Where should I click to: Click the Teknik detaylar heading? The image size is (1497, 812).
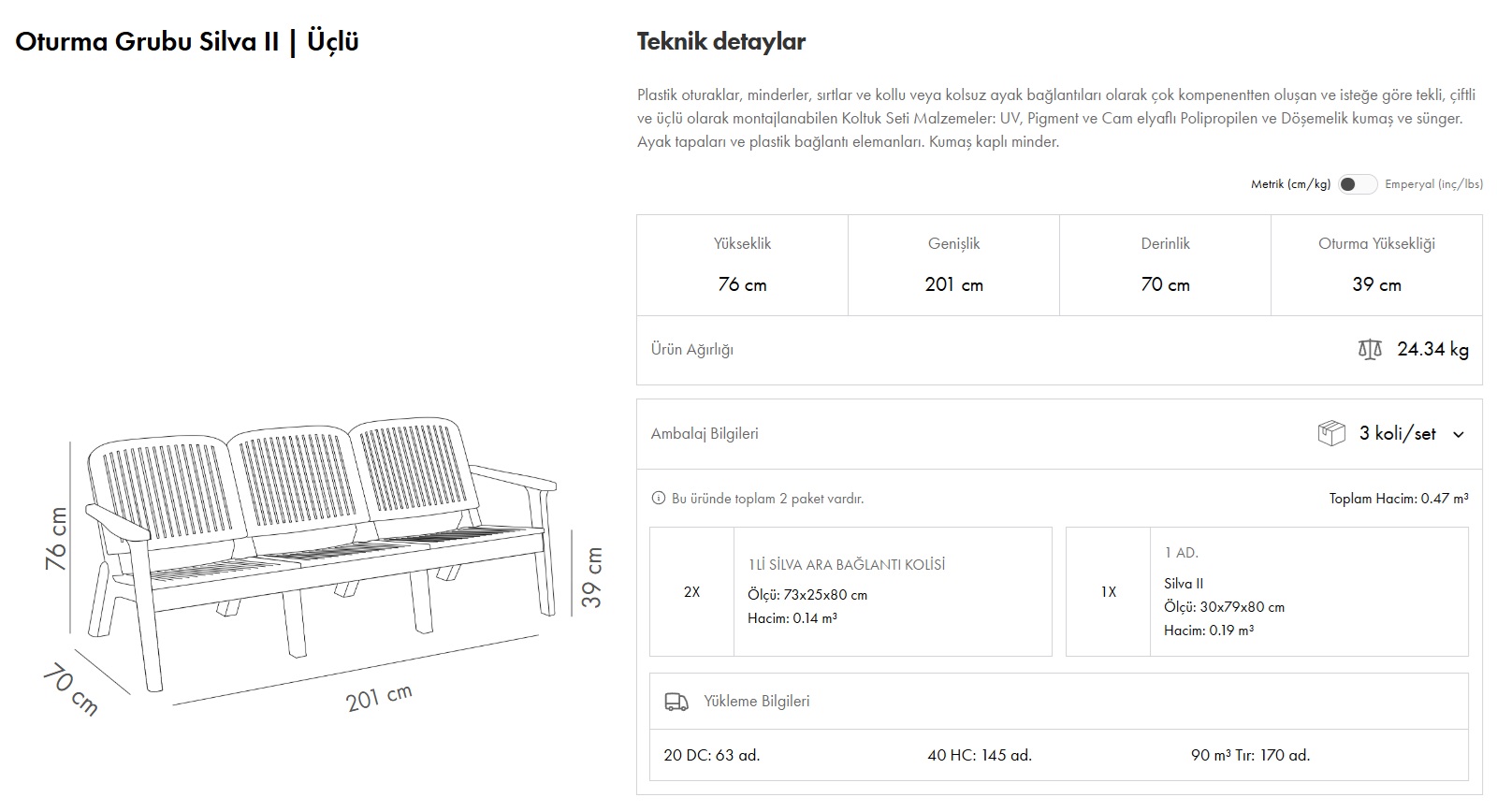click(x=720, y=41)
